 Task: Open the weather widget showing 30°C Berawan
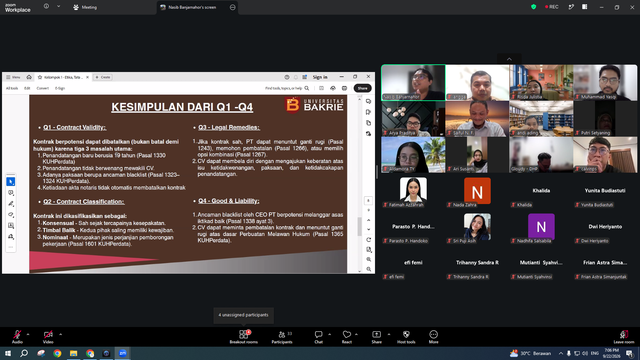[x=530, y=353]
